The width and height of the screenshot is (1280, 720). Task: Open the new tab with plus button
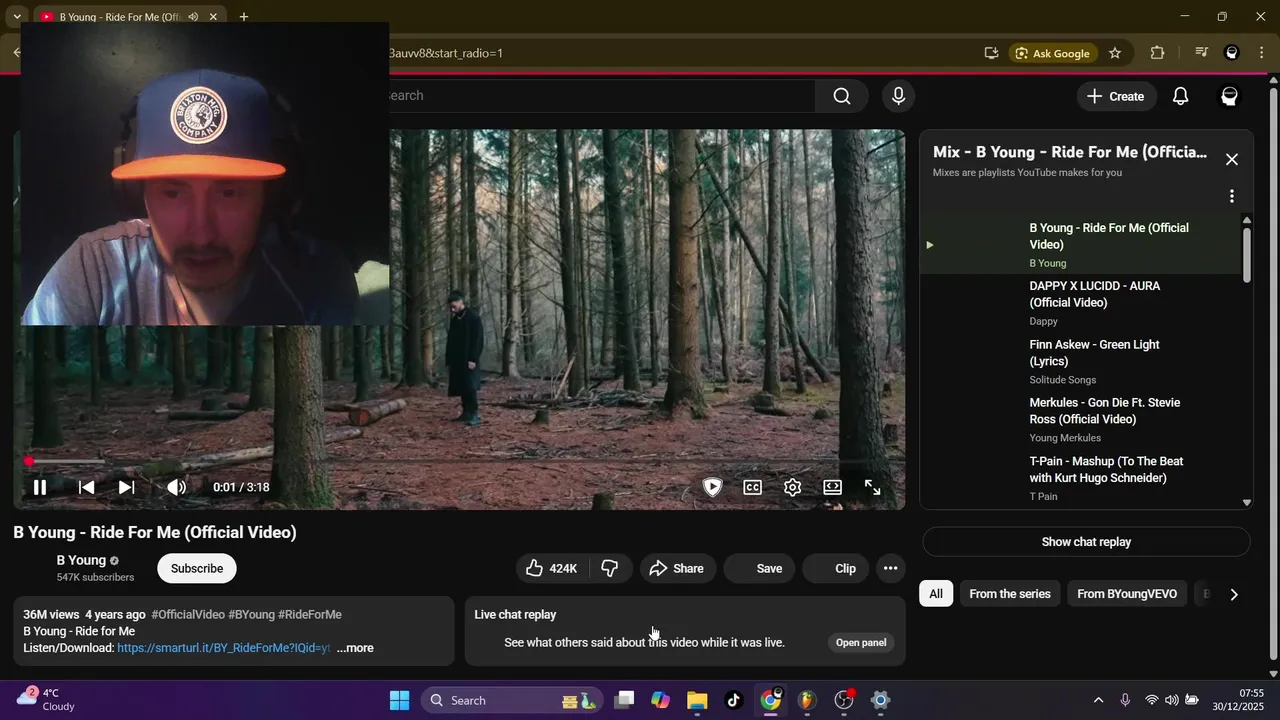tap(243, 17)
